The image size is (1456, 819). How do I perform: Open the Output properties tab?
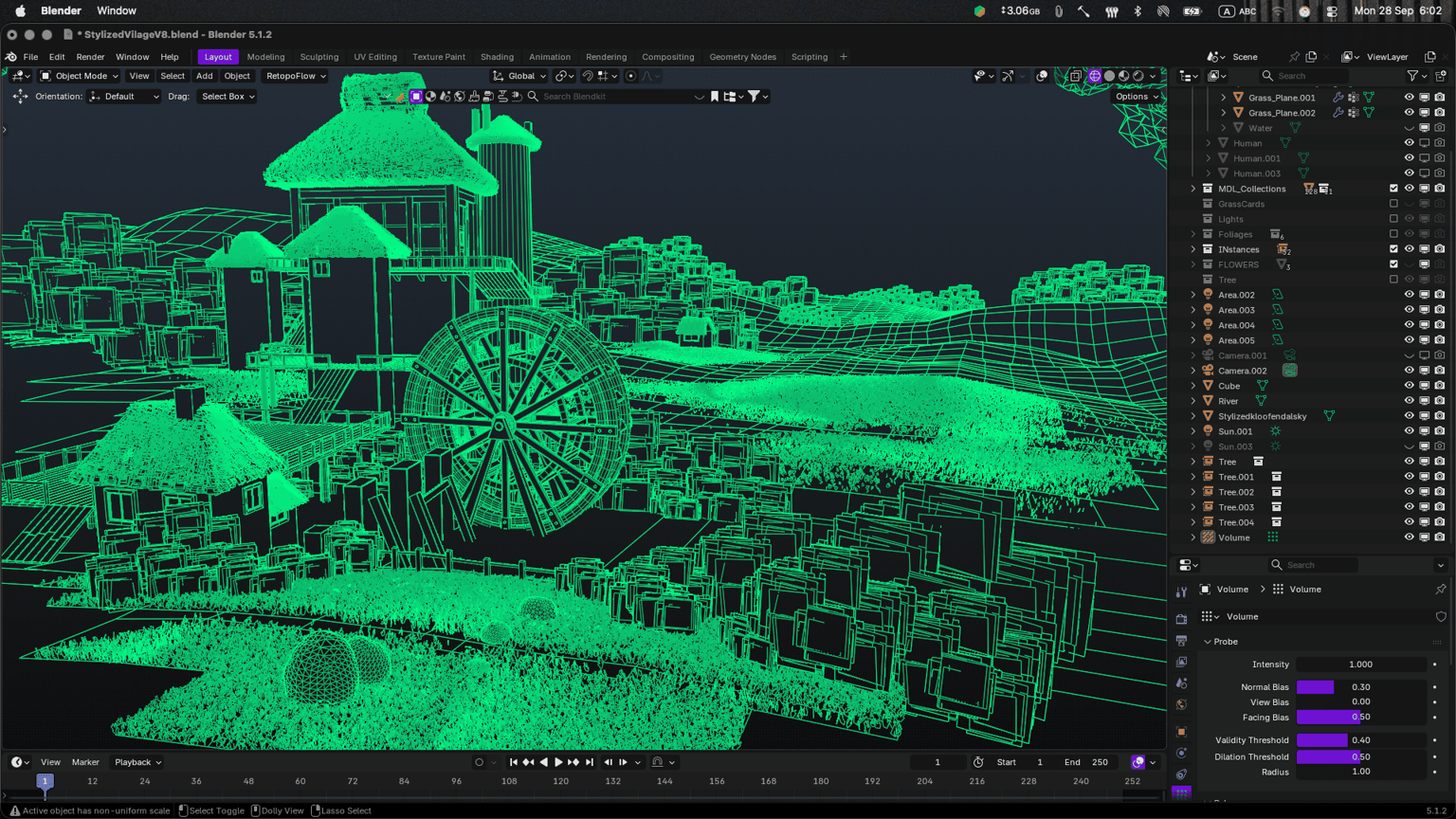1181,641
